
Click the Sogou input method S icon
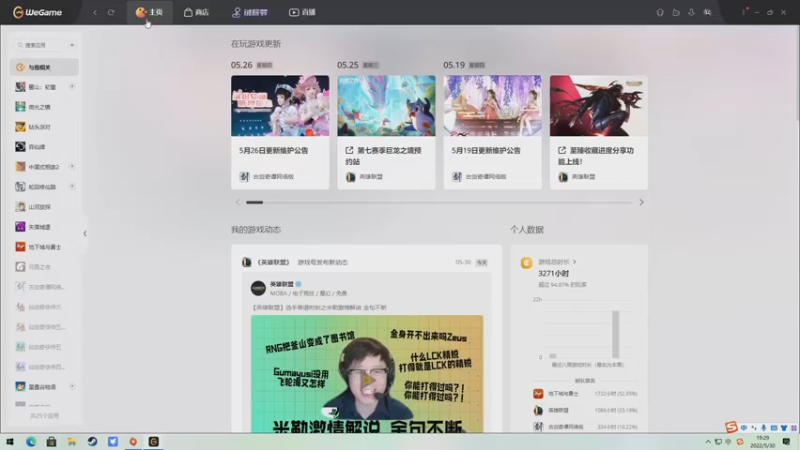tap(731, 427)
